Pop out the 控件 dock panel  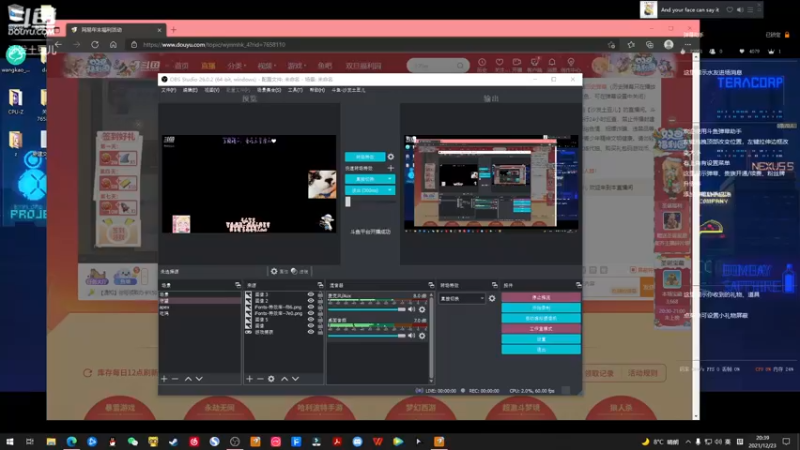tap(578, 285)
